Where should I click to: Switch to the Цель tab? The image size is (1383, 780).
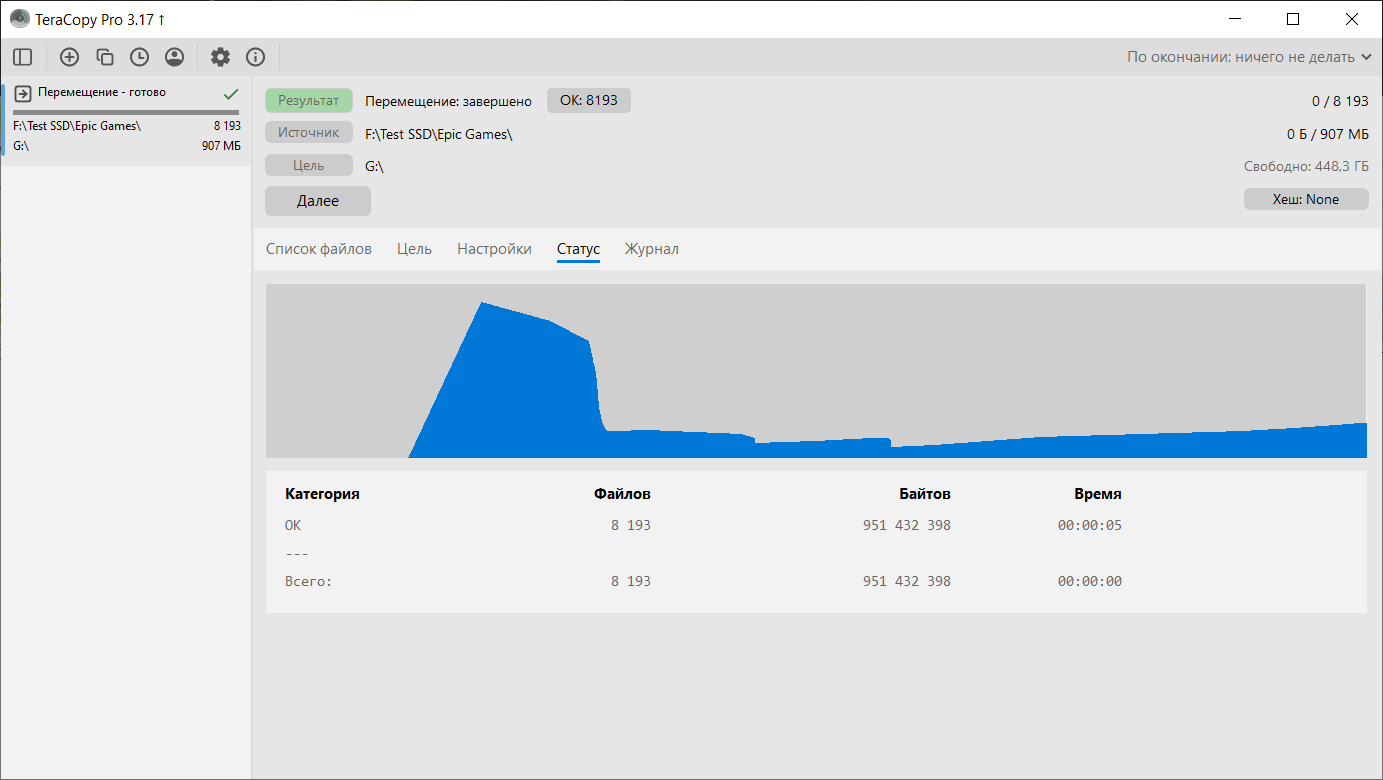pyautogui.click(x=414, y=249)
